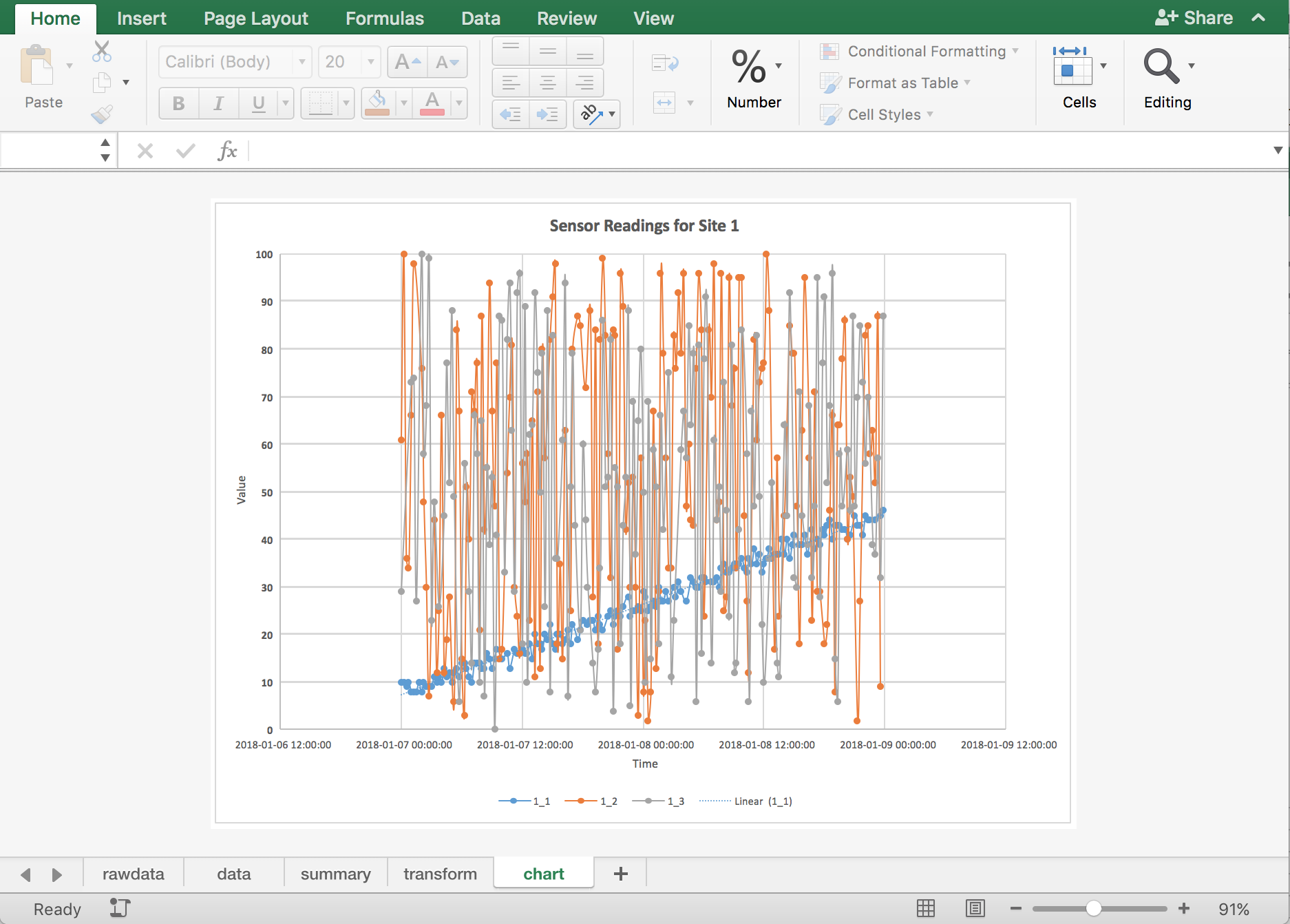Add a new sheet with plus button
This screenshot has height=924, width=1290.
[x=620, y=874]
